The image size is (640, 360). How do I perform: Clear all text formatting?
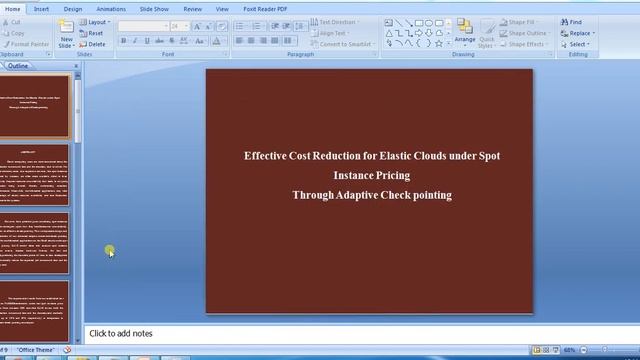coord(222,27)
